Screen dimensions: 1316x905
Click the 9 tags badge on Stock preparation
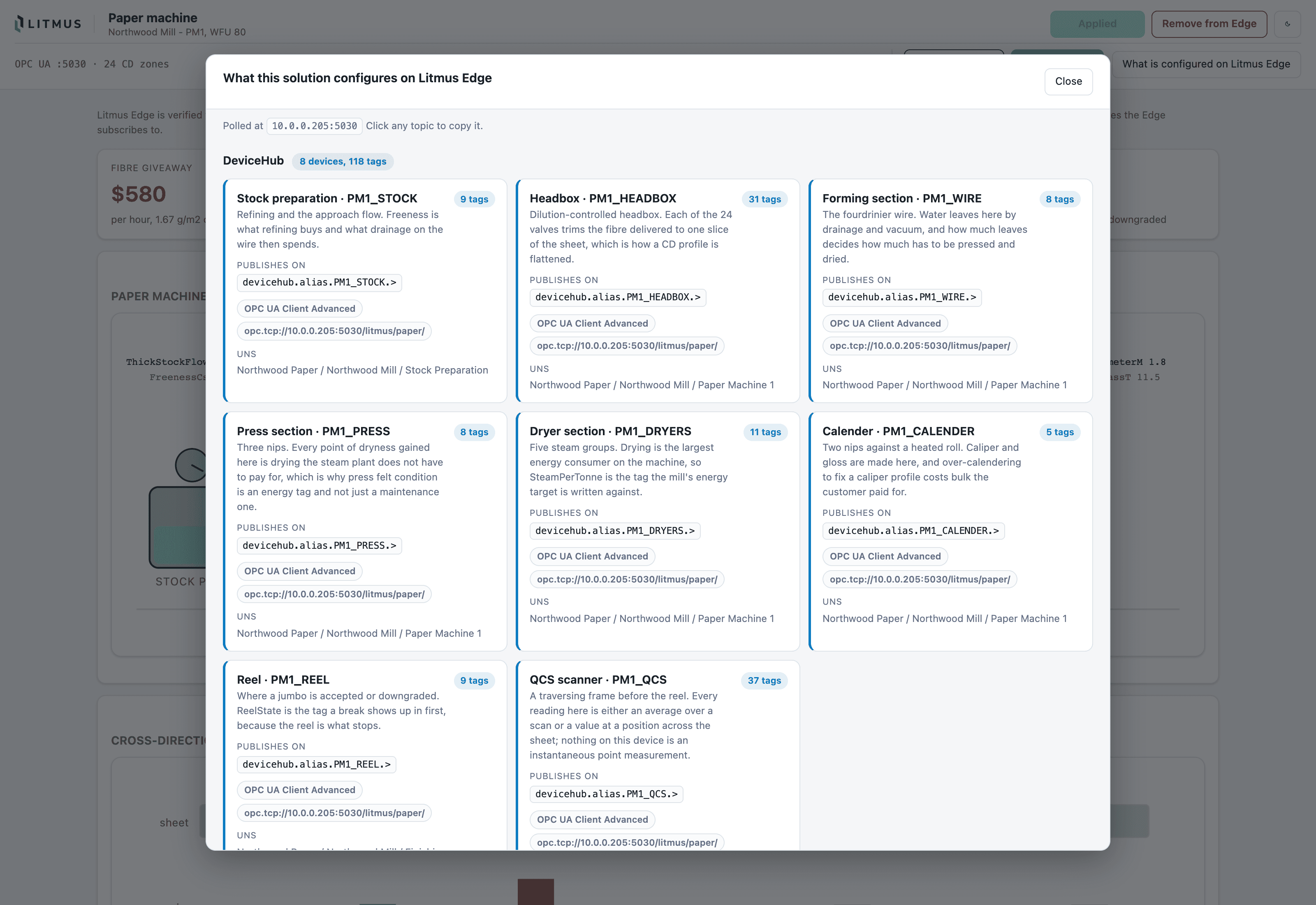click(x=474, y=199)
